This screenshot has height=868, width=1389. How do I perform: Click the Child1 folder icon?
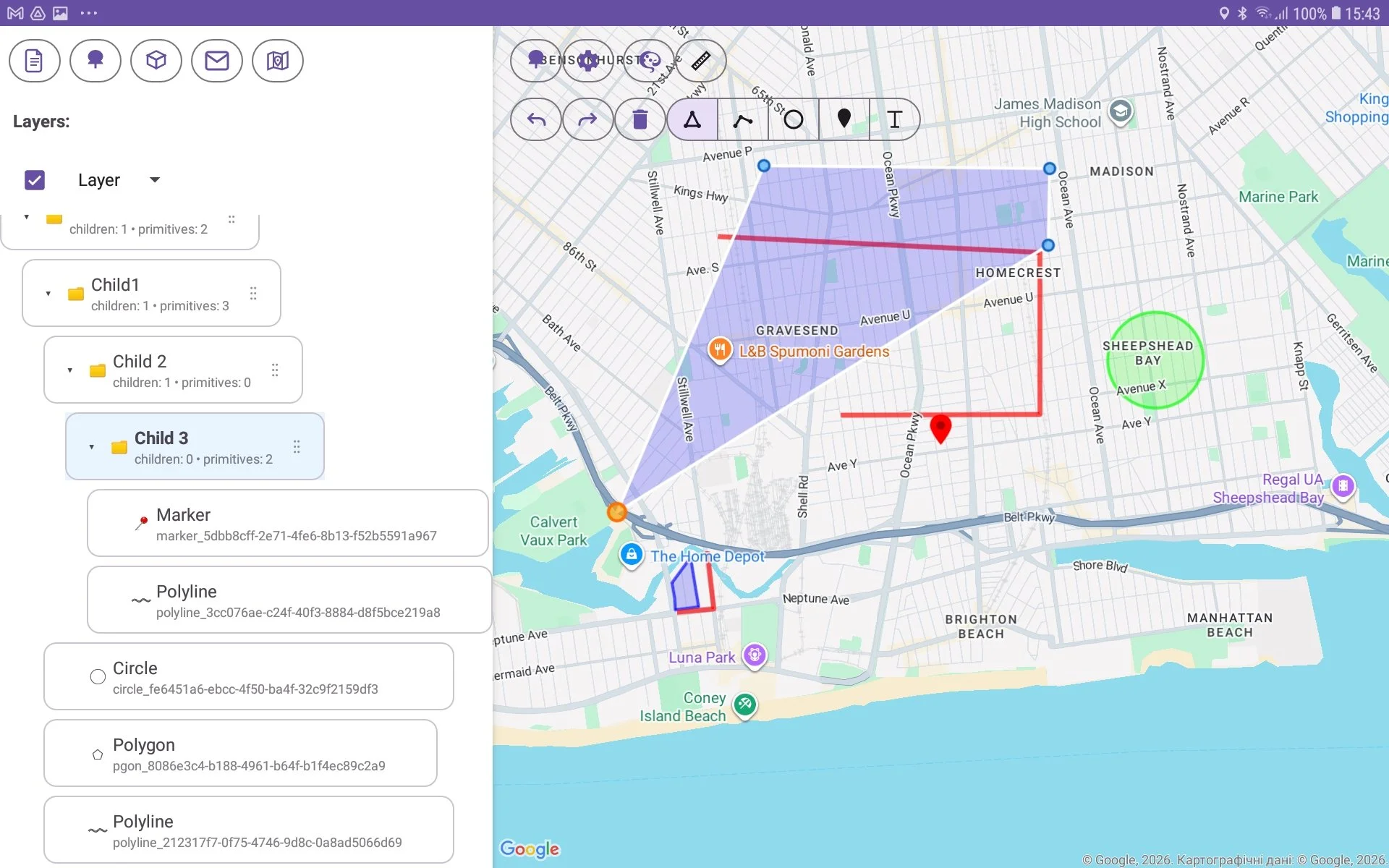(x=76, y=294)
